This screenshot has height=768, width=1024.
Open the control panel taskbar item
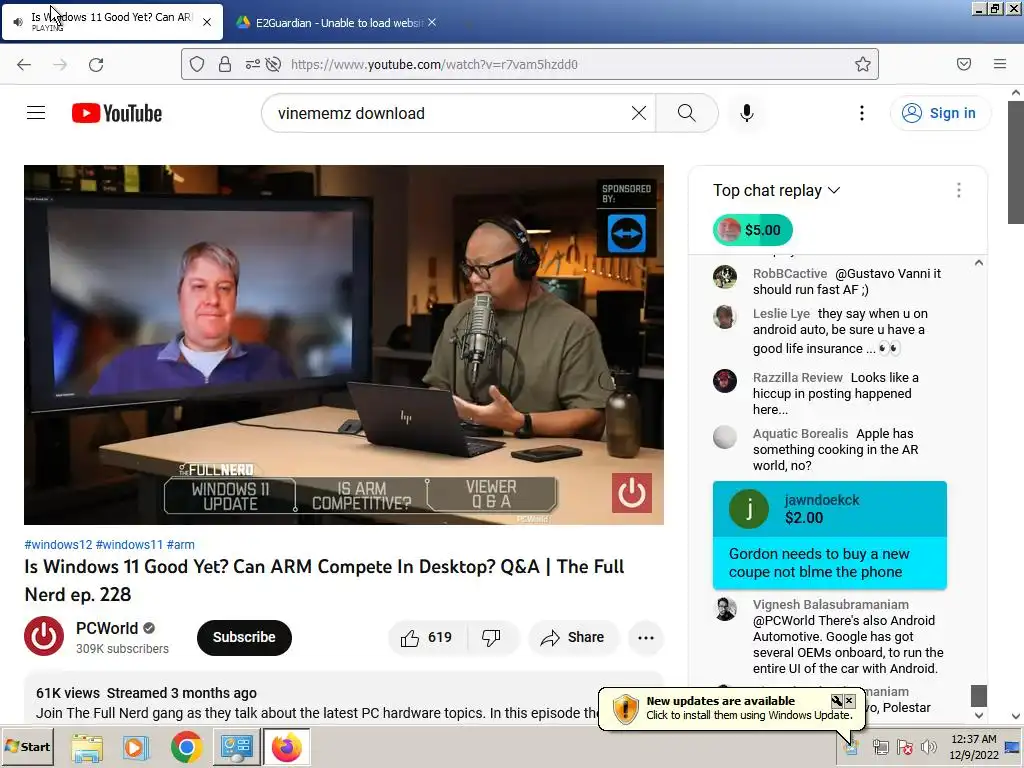coord(236,747)
